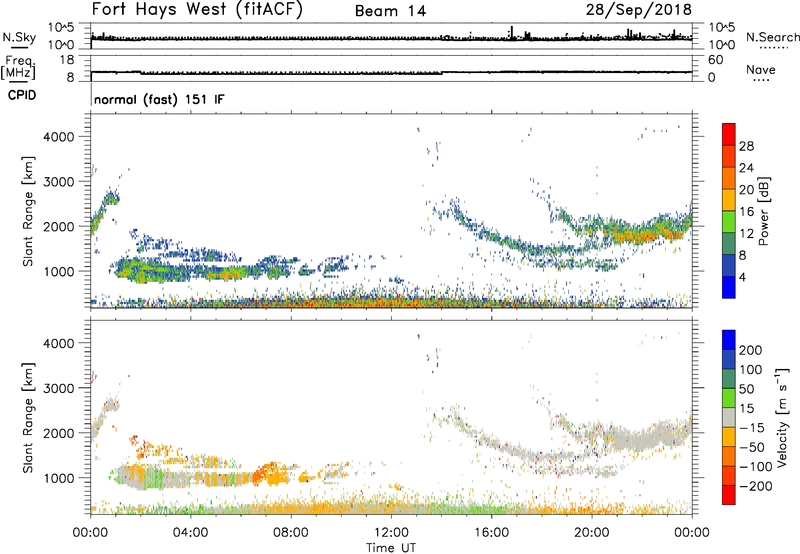Image resolution: width=800 pixels, height=554 pixels.
Task: Click the date "28/Sep/2018"
Action: tap(638, 9)
